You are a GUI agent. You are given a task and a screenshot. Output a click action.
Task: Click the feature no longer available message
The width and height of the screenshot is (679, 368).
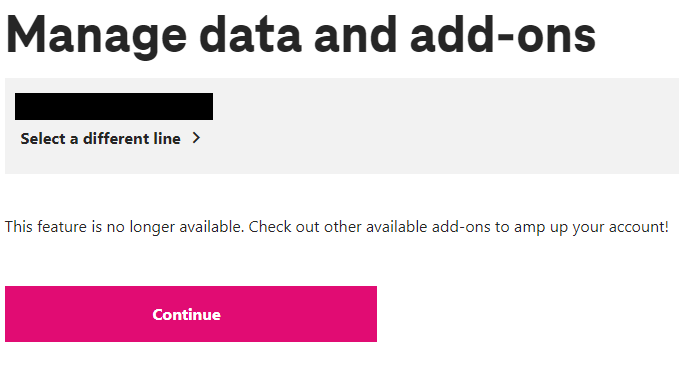click(x=337, y=227)
